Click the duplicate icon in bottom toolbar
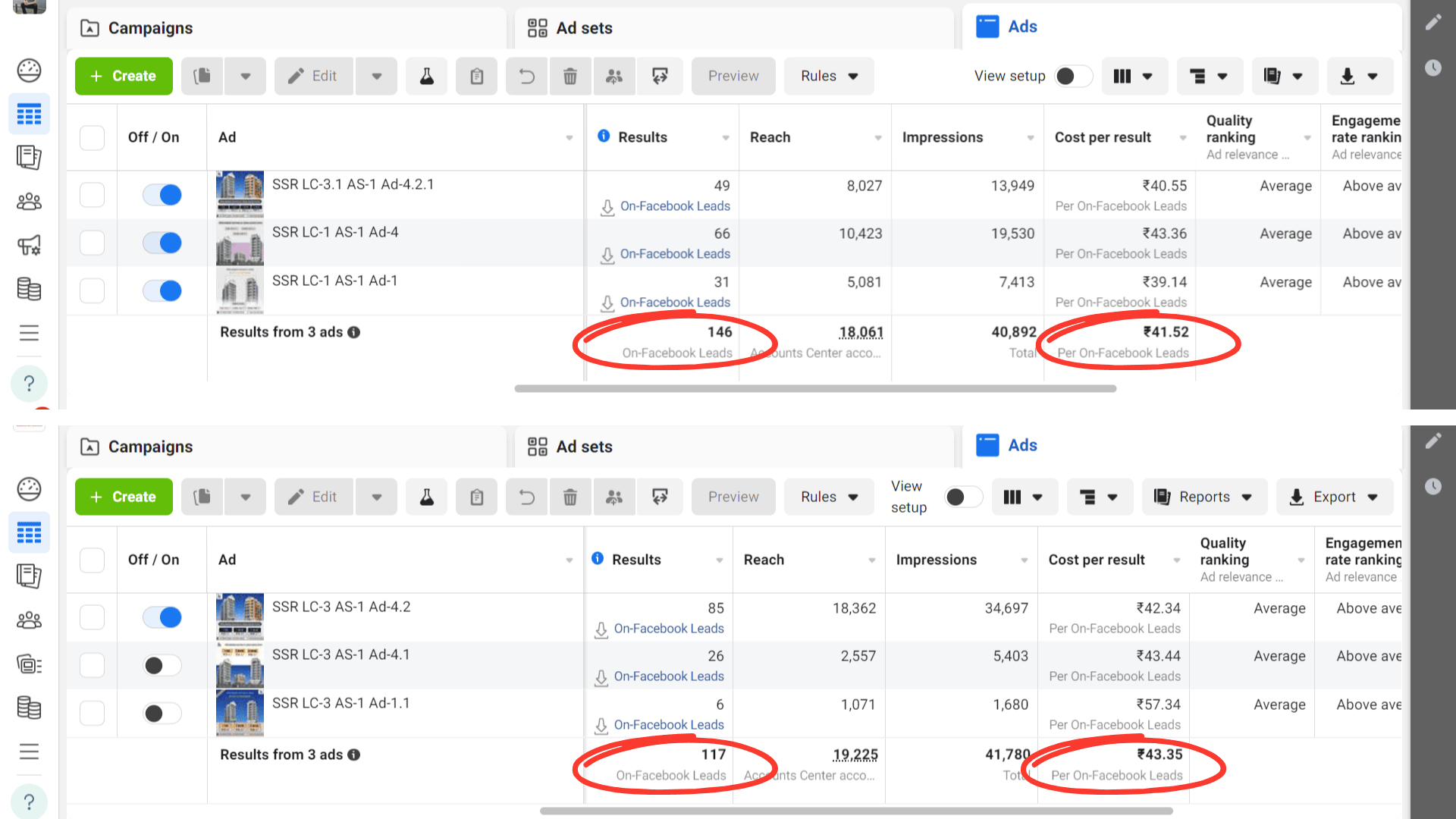Screen dimensions: 1456x819 coord(202,497)
